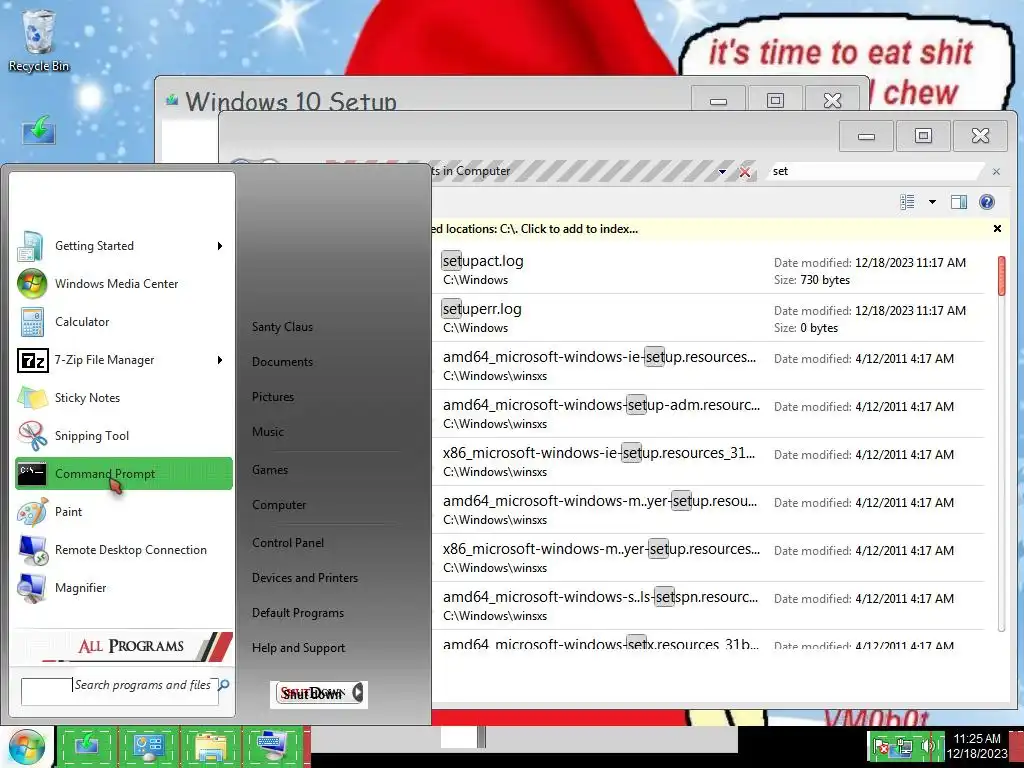Open Paint via its palette icon
This screenshot has height=768, width=1024.
(x=32, y=511)
